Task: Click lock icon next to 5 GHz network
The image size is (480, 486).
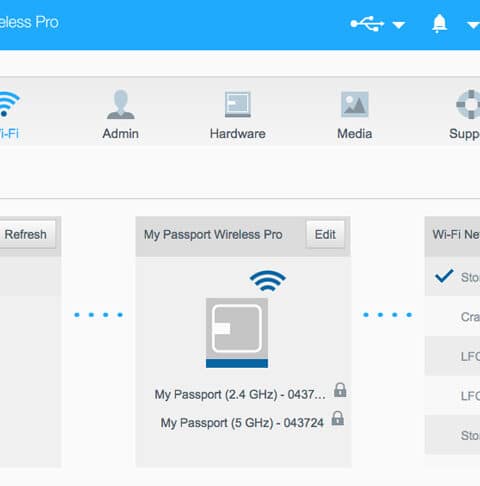Action: pyautogui.click(x=338, y=418)
